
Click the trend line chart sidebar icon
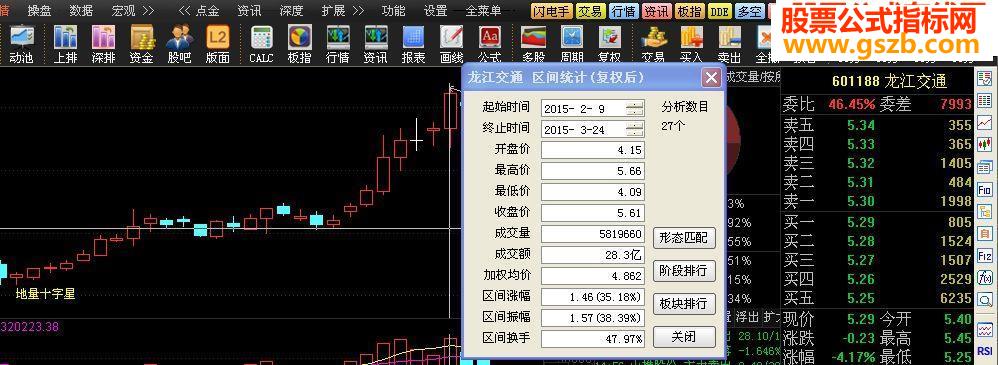[x=984, y=122]
